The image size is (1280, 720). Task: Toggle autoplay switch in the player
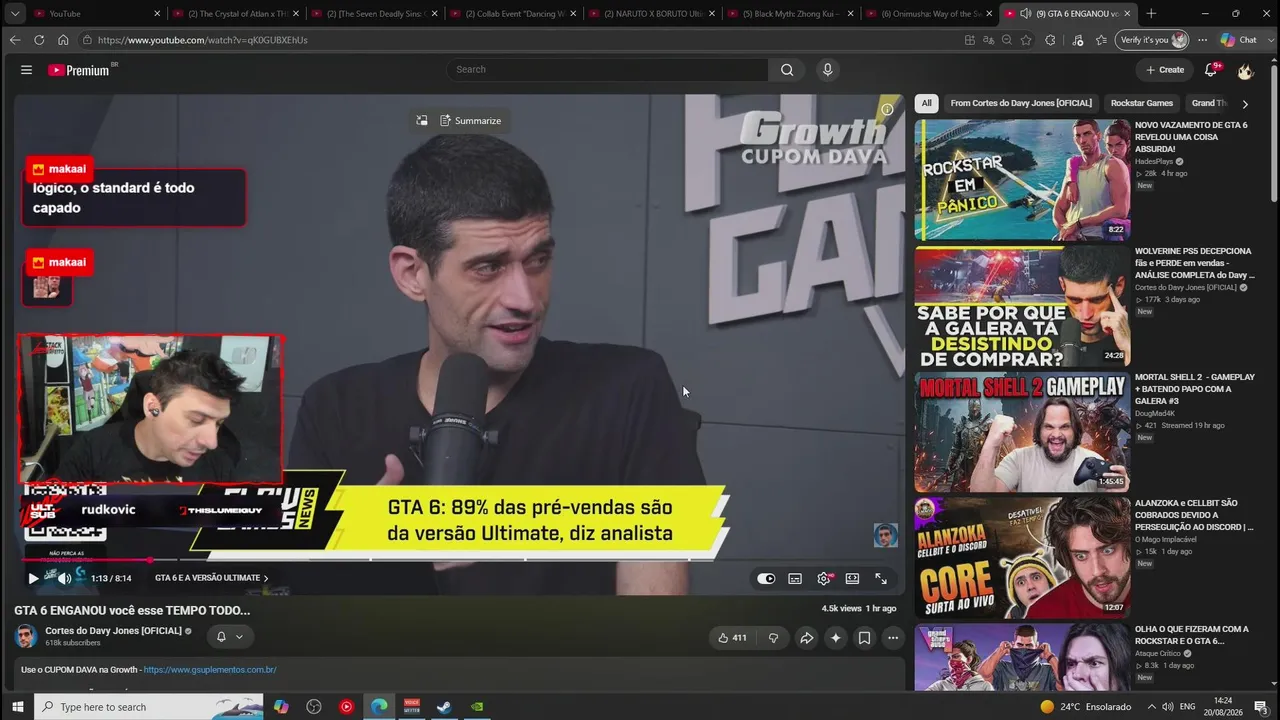tap(766, 578)
